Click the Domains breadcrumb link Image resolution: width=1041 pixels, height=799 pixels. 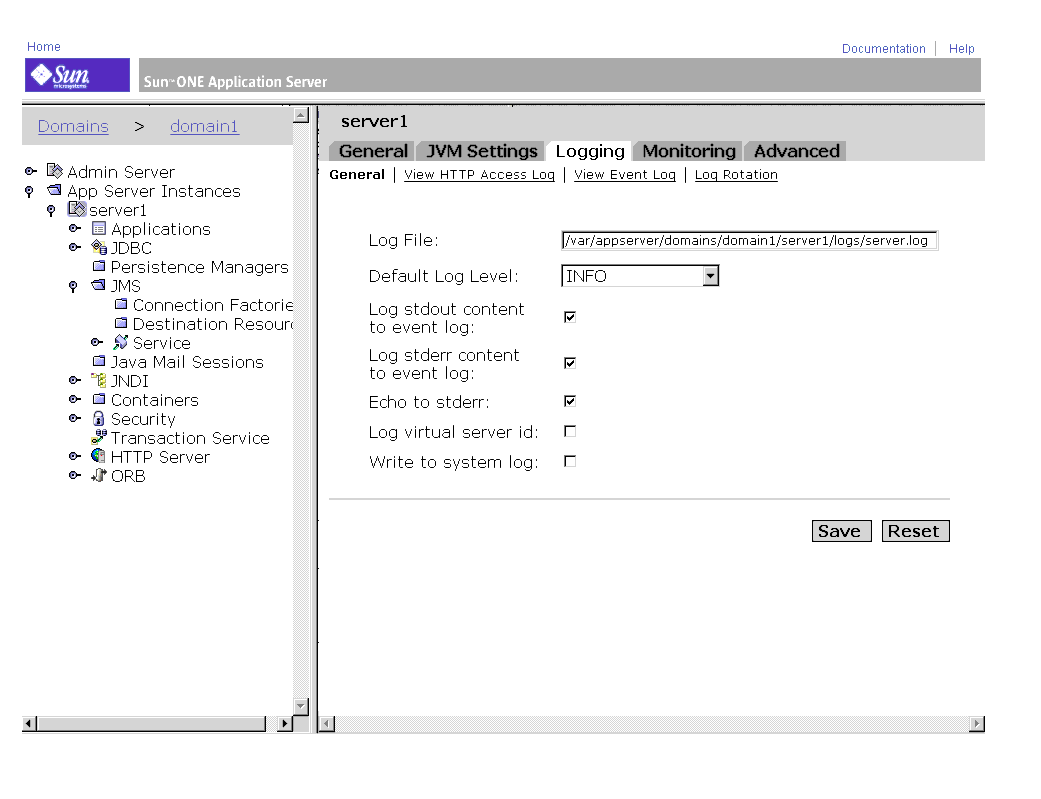click(73, 126)
